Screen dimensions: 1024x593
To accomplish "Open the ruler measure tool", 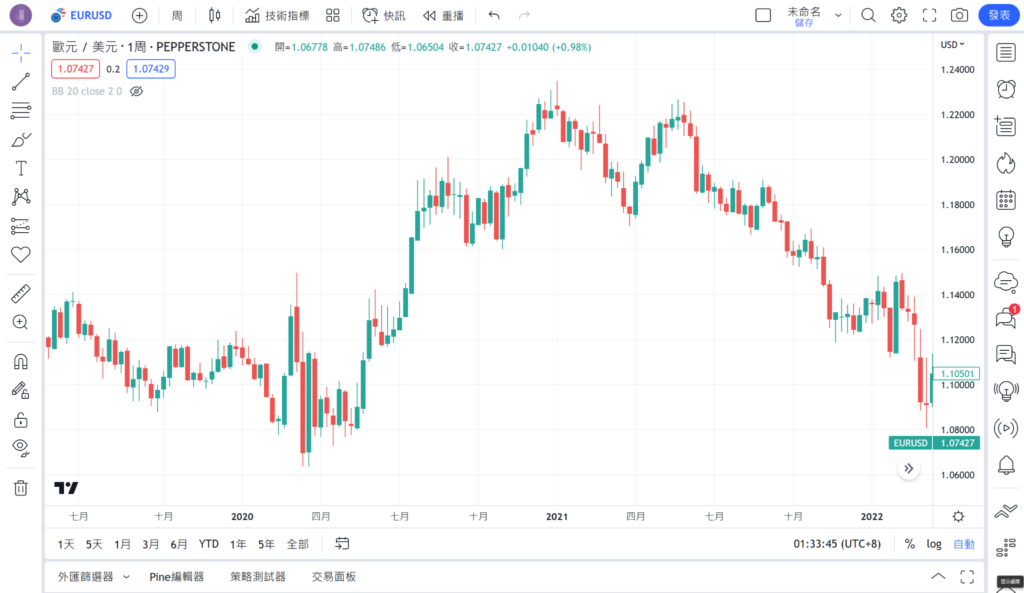I will tap(20, 294).
